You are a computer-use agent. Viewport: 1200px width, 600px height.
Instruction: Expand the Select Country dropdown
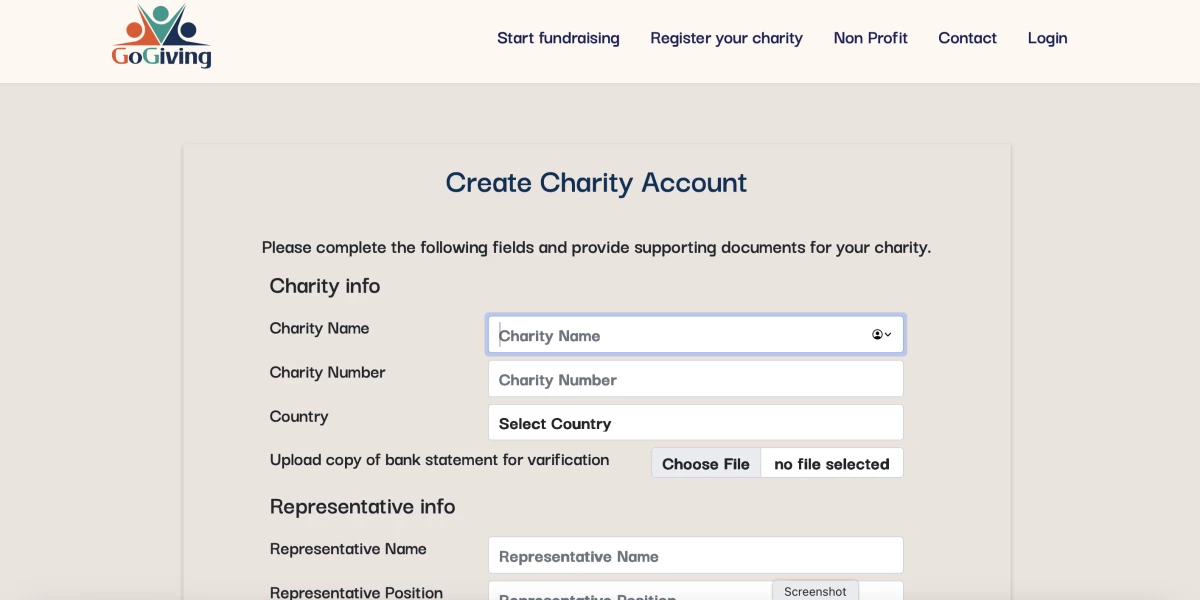(695, 424)
